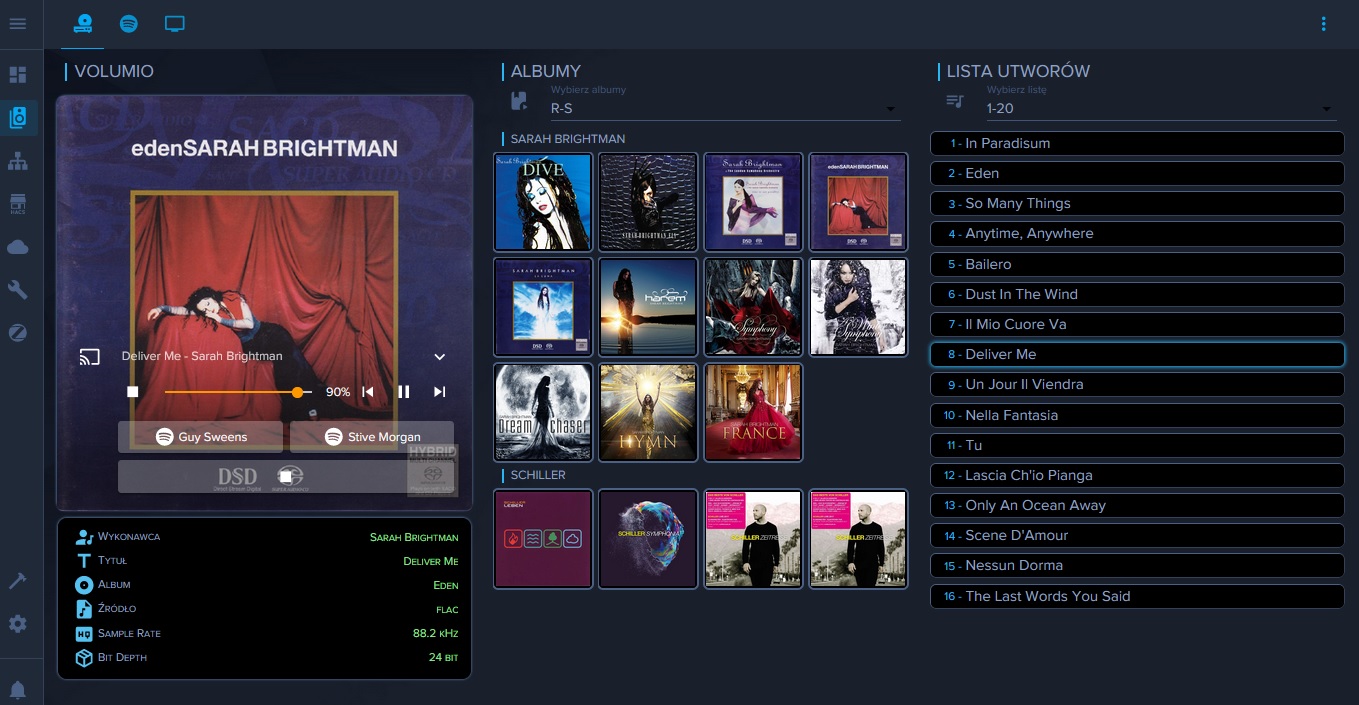1359x705 pixels.
Task: Play track 3 - So Many Things
Action: tap(1137, 203)
